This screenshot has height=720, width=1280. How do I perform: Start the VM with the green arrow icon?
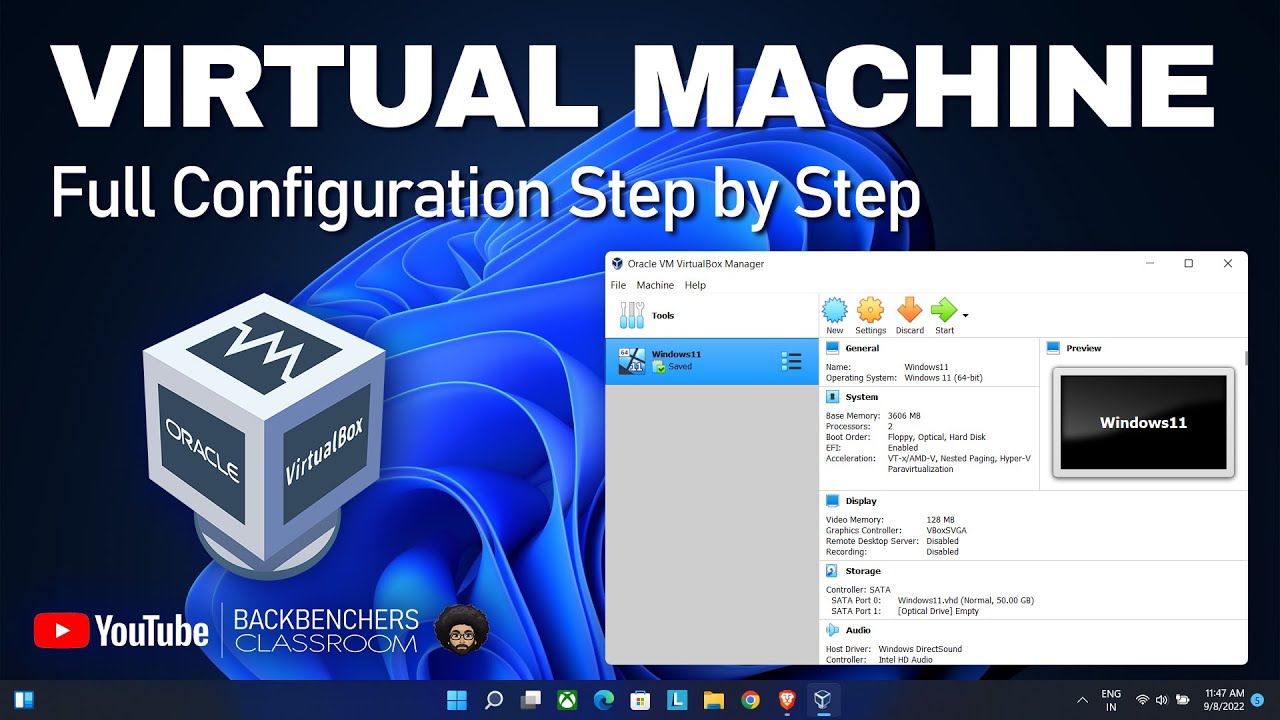click(943, 310)
